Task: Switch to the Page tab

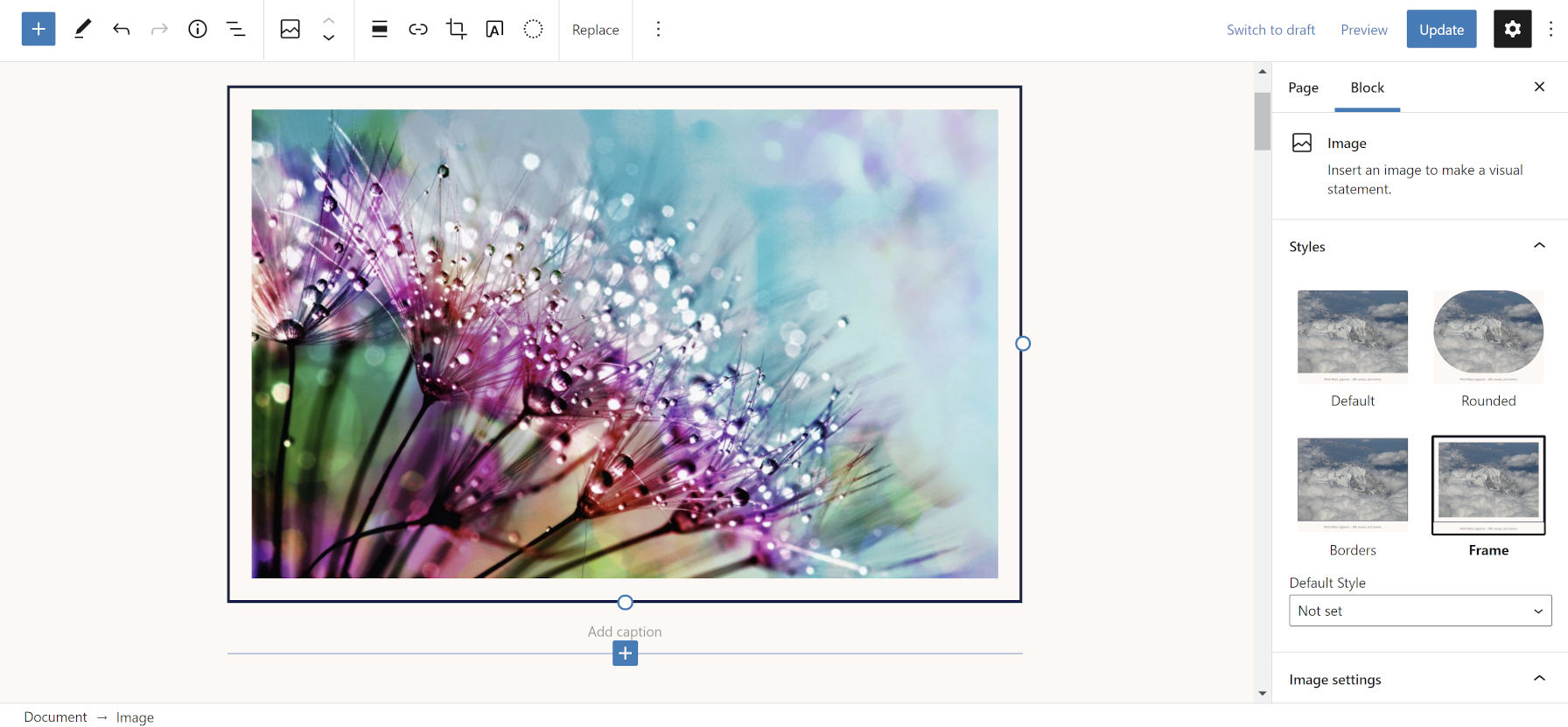Action: [x=1303, y=87]
